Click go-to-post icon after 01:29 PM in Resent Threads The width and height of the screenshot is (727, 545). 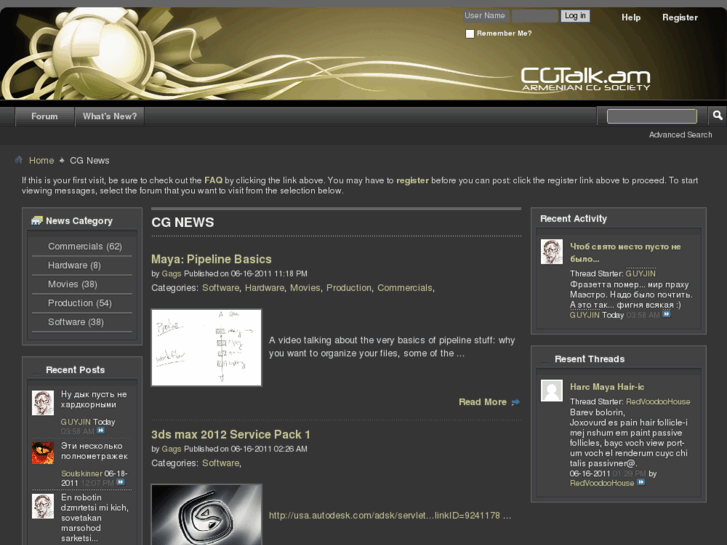tap(641, 482)
